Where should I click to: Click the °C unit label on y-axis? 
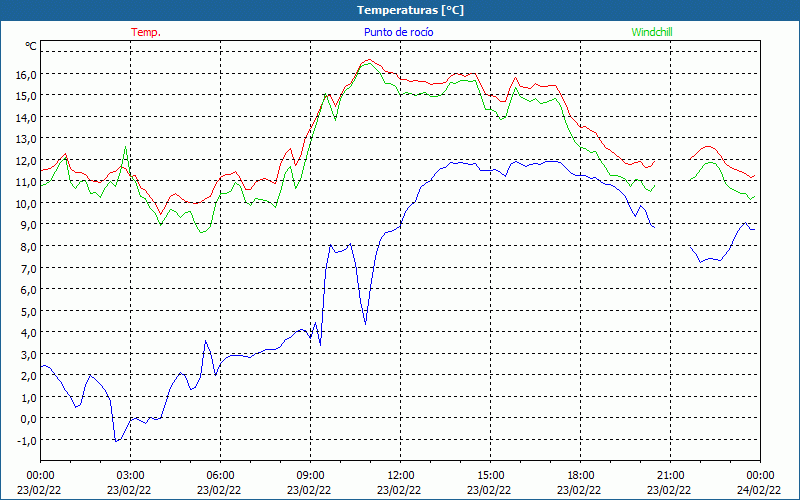click(x=31, y=46)
